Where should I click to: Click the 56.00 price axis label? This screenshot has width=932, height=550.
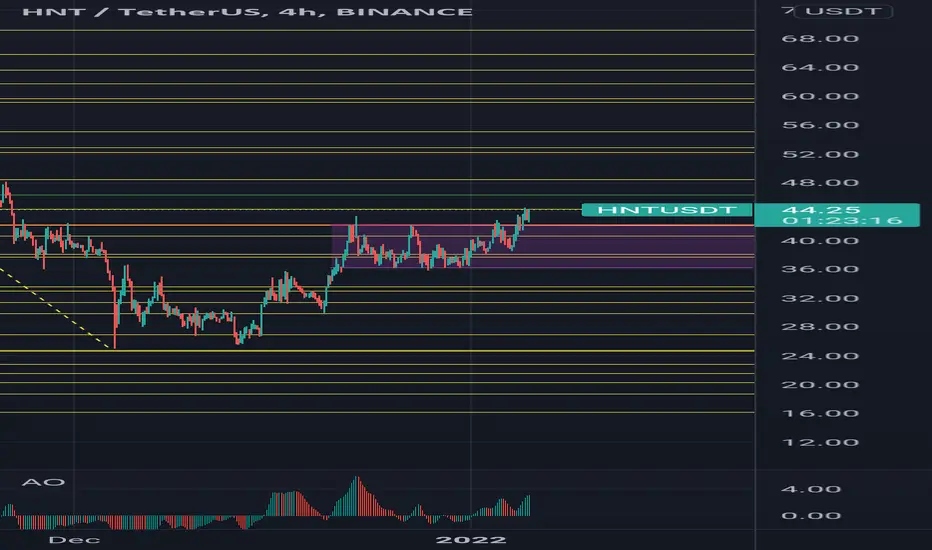[x=820, y=125]
